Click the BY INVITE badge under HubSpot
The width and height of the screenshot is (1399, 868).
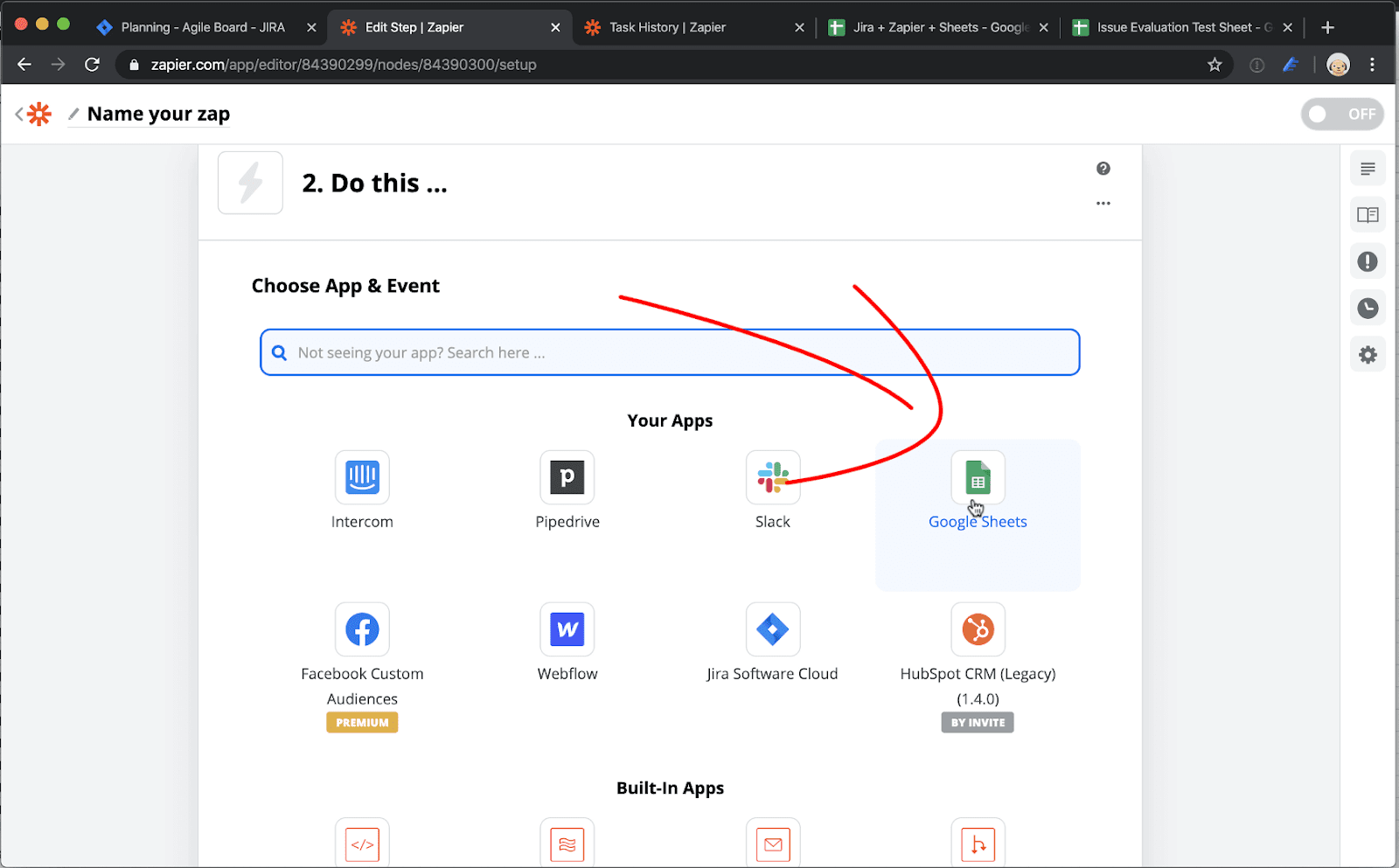pos(978,722)
